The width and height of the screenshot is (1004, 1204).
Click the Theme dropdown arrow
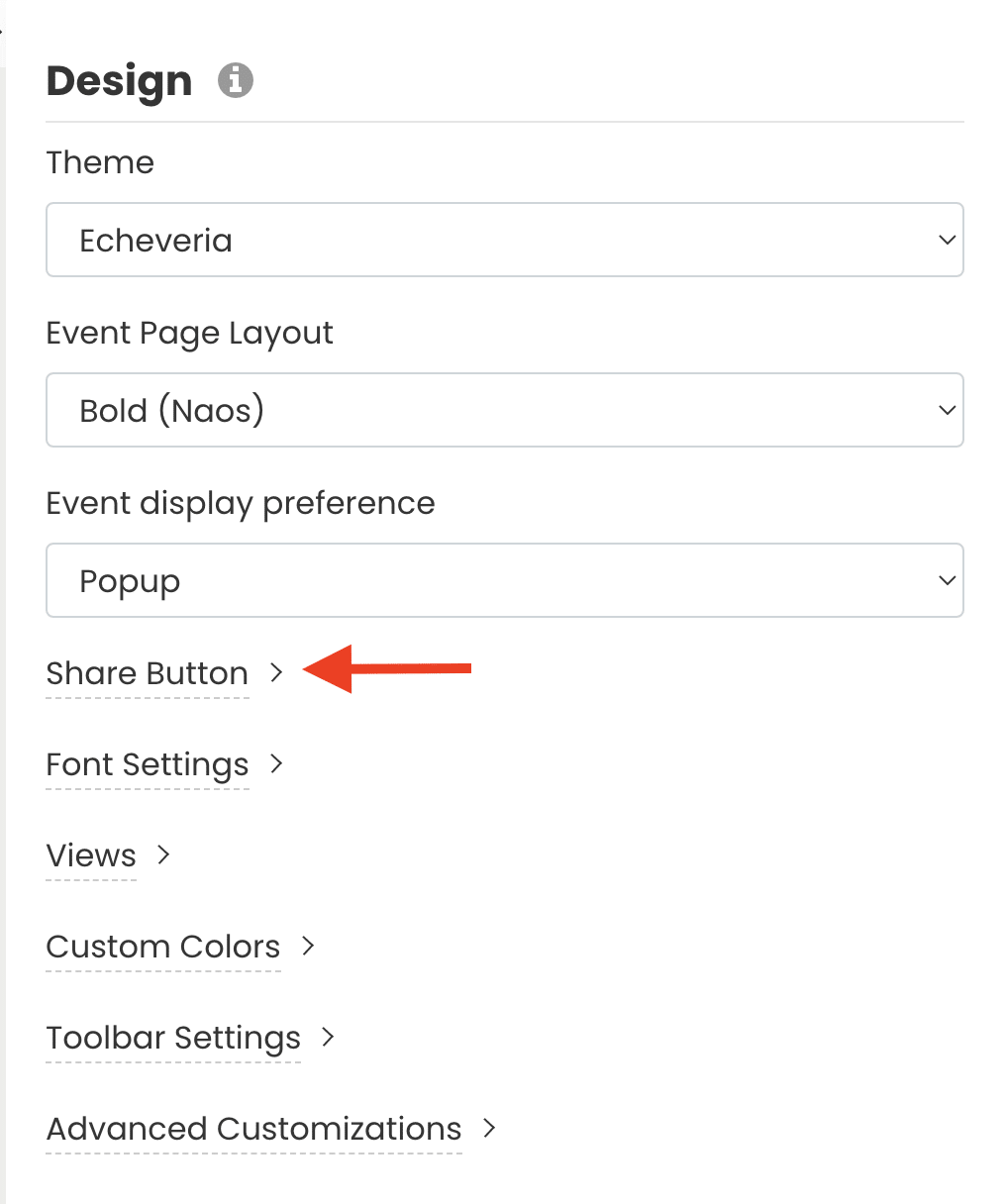coord(946,240)
